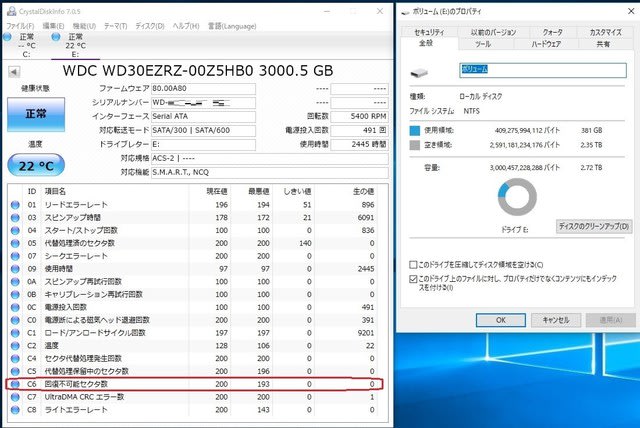Click the status circle for ID 05 row
The width and height of the screenshot is (640, 428).
(15, 243)
